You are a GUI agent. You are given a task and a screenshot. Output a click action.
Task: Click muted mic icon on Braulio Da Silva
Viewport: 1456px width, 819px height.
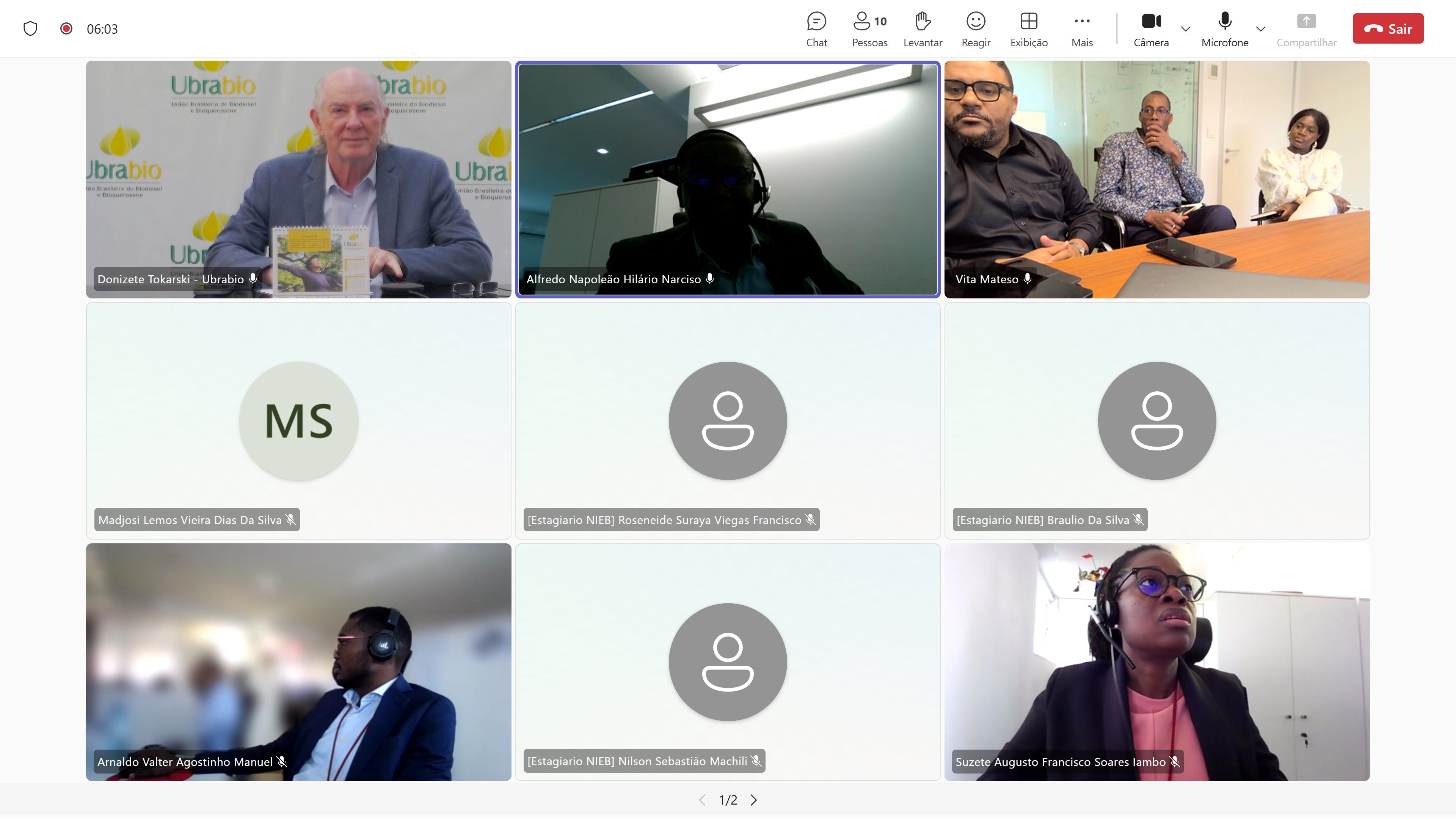point(1138,519)
